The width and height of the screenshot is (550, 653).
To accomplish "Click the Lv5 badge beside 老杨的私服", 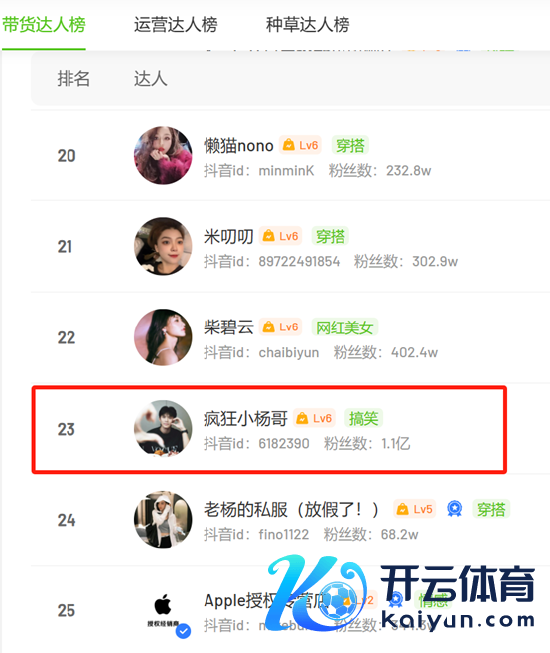I will point(414,509).
